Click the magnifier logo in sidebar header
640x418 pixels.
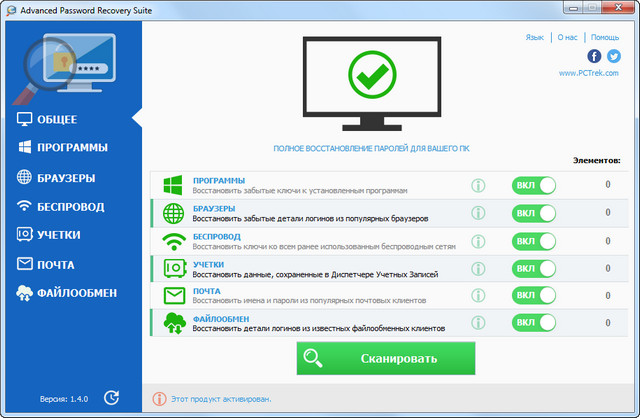pyautogui.click(x=64, y=69)
